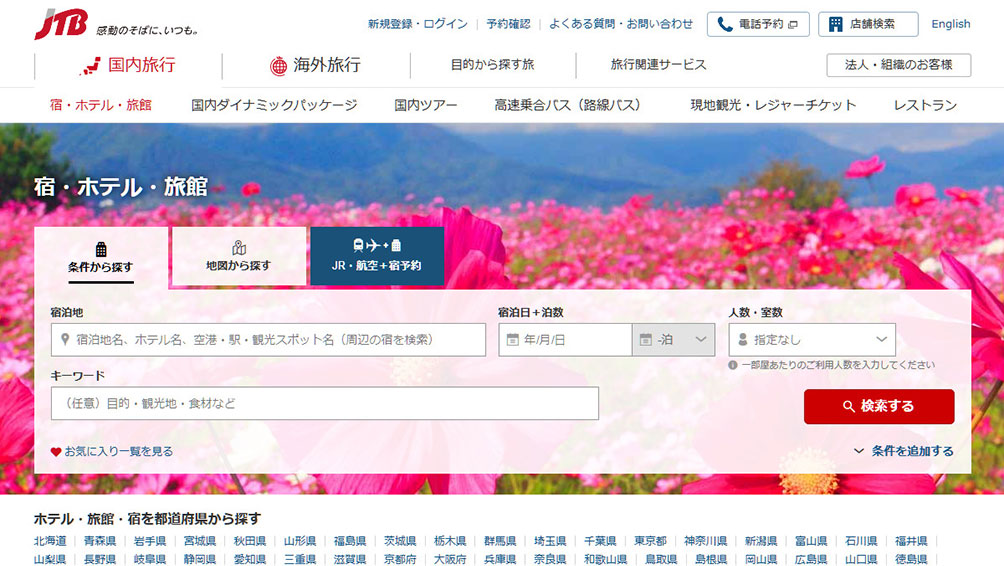The image size is (1004, 566).
Task: Open 千葉県 prefecture link
Action: click(600, 541)
